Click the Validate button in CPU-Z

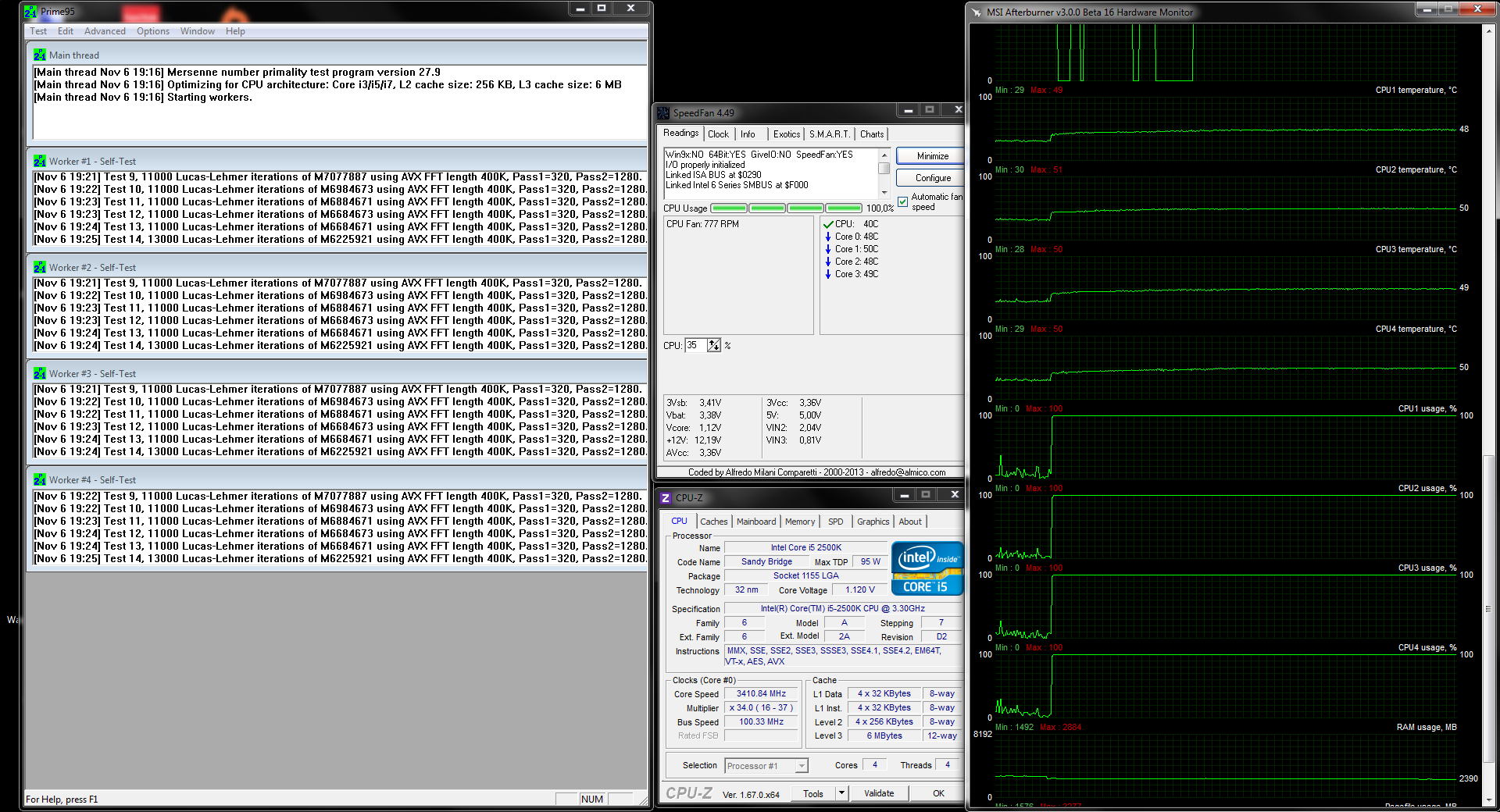coord(879,793)
